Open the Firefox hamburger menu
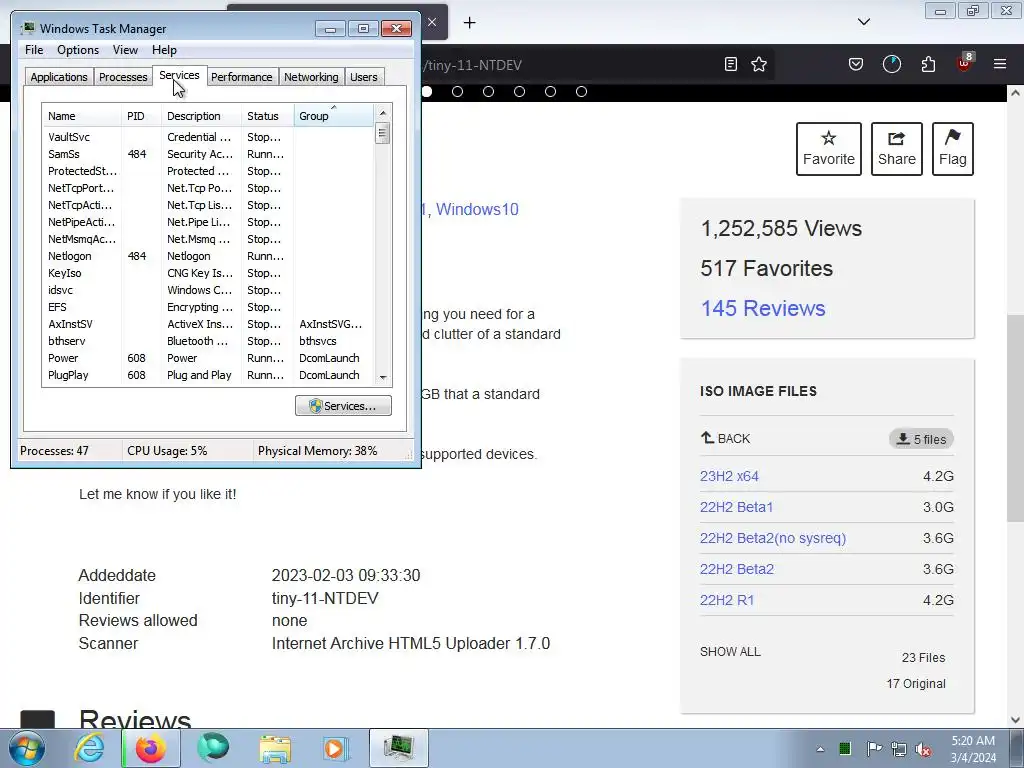 point(1000,64)
